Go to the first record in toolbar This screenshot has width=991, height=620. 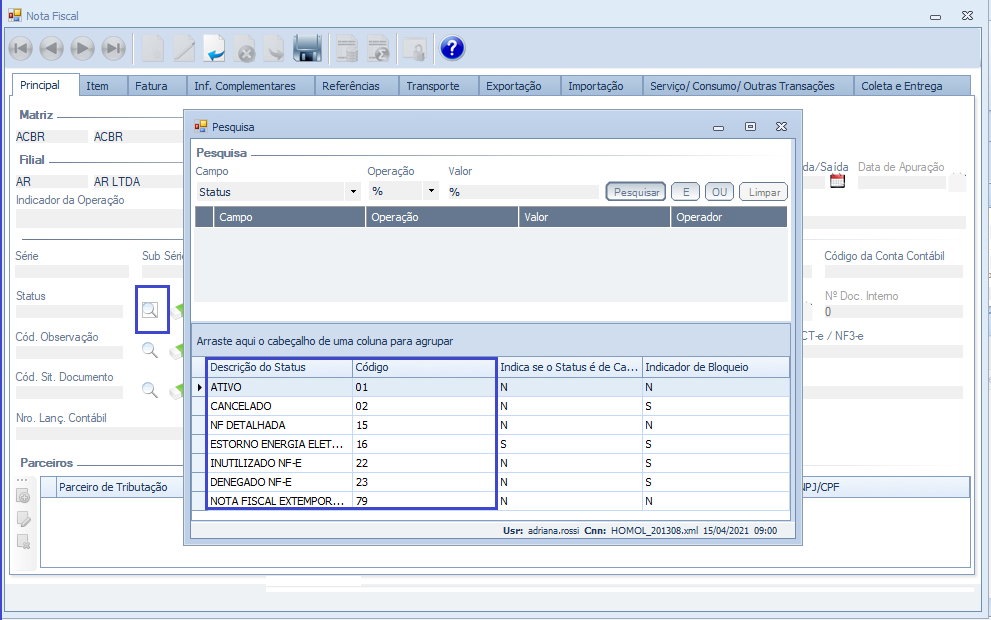(x=21, y=48)
